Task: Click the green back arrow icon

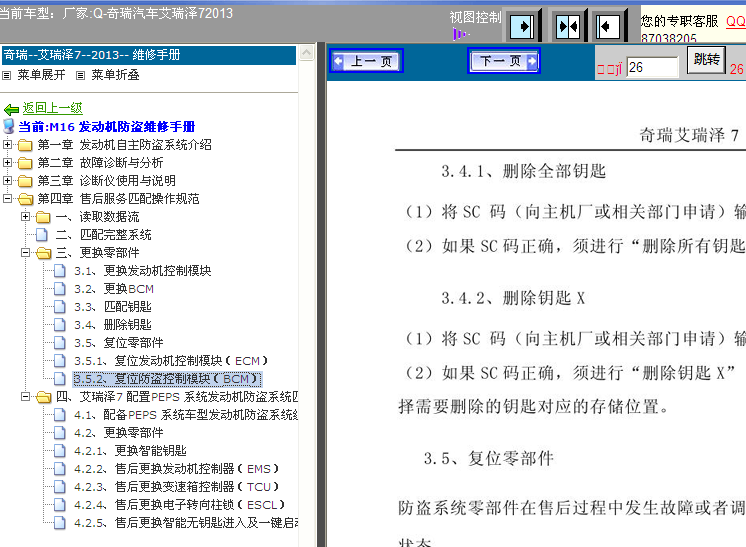Action: (x=11, y=109)
